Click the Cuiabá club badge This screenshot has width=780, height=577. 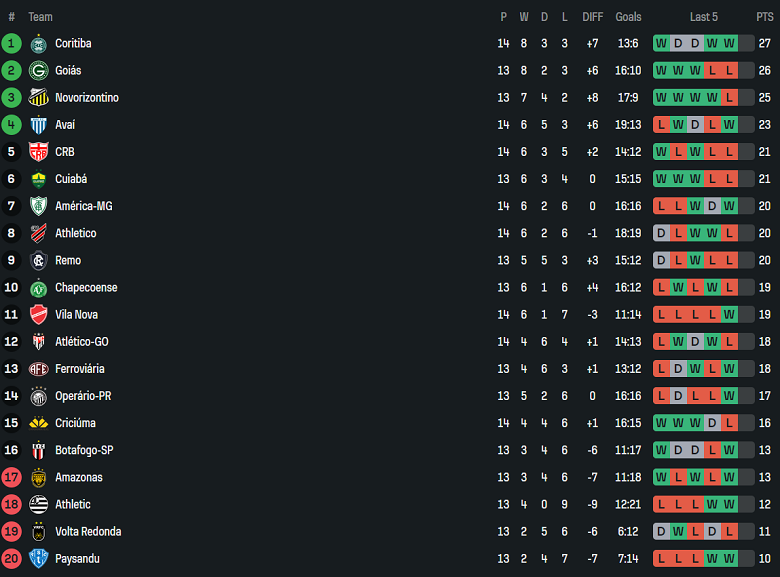pyautogui.click(x=39, y=179)
